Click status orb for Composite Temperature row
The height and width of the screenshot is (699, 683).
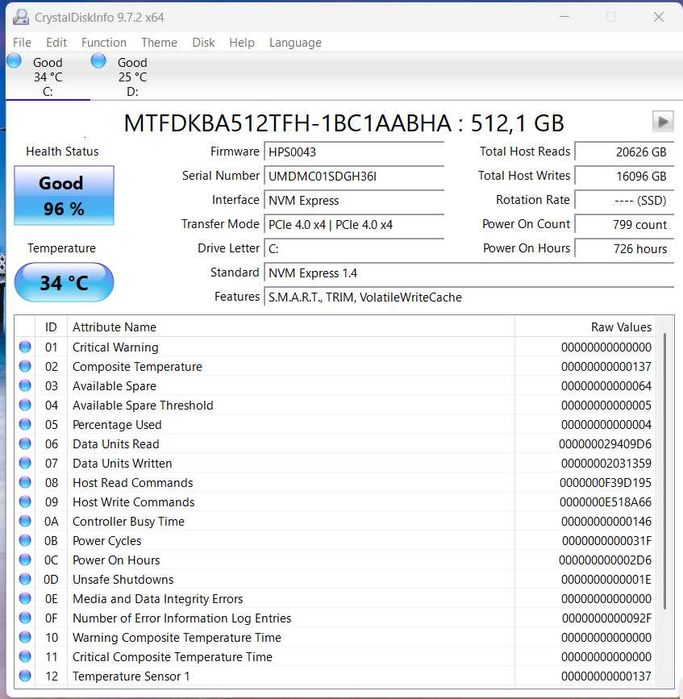coord(25,366)
